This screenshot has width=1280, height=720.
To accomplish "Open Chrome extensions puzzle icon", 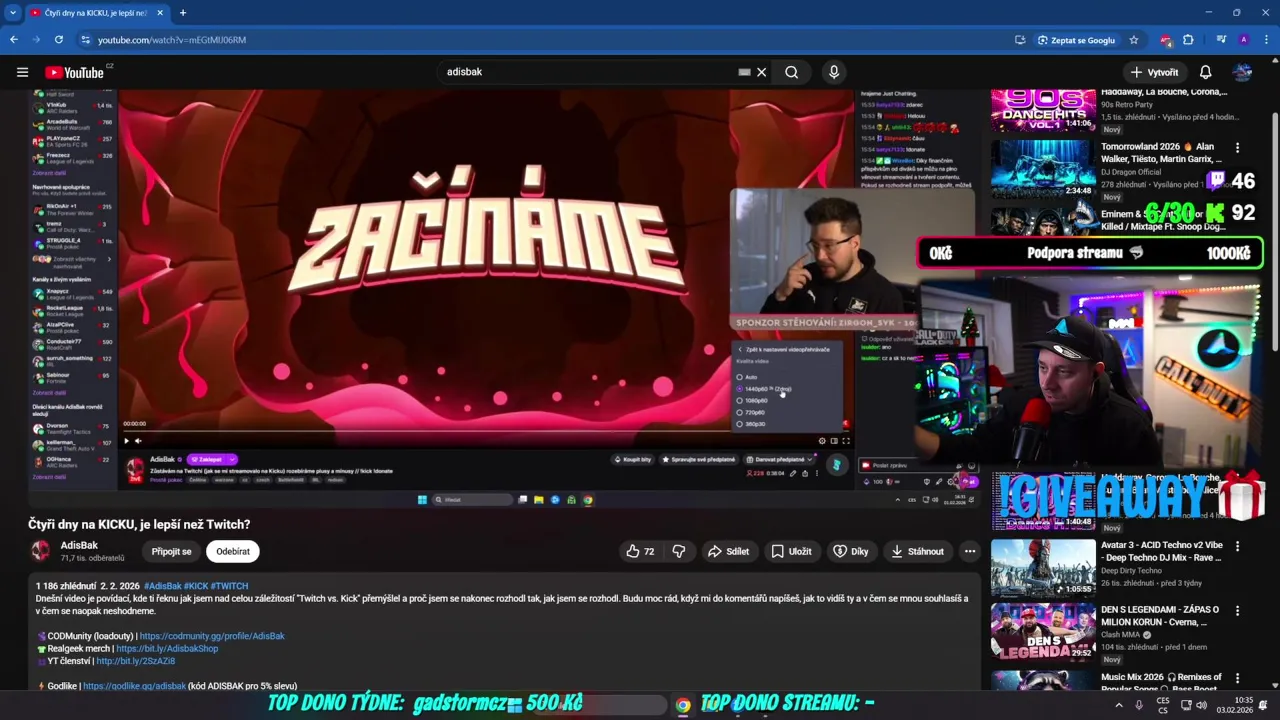I will pos(1188,40).
